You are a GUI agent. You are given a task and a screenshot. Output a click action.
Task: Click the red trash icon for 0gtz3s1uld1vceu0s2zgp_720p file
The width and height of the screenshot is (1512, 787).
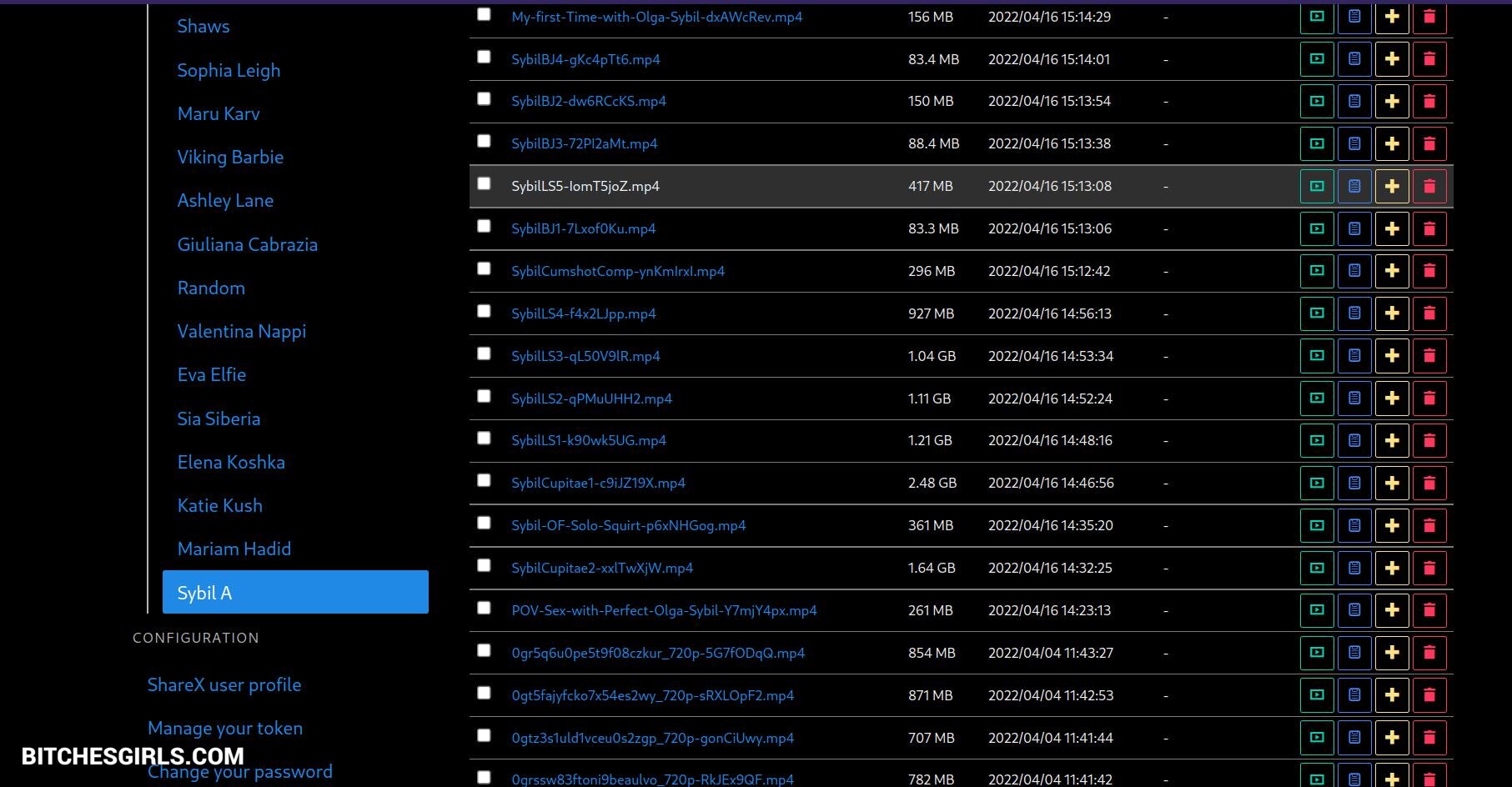1429,738
